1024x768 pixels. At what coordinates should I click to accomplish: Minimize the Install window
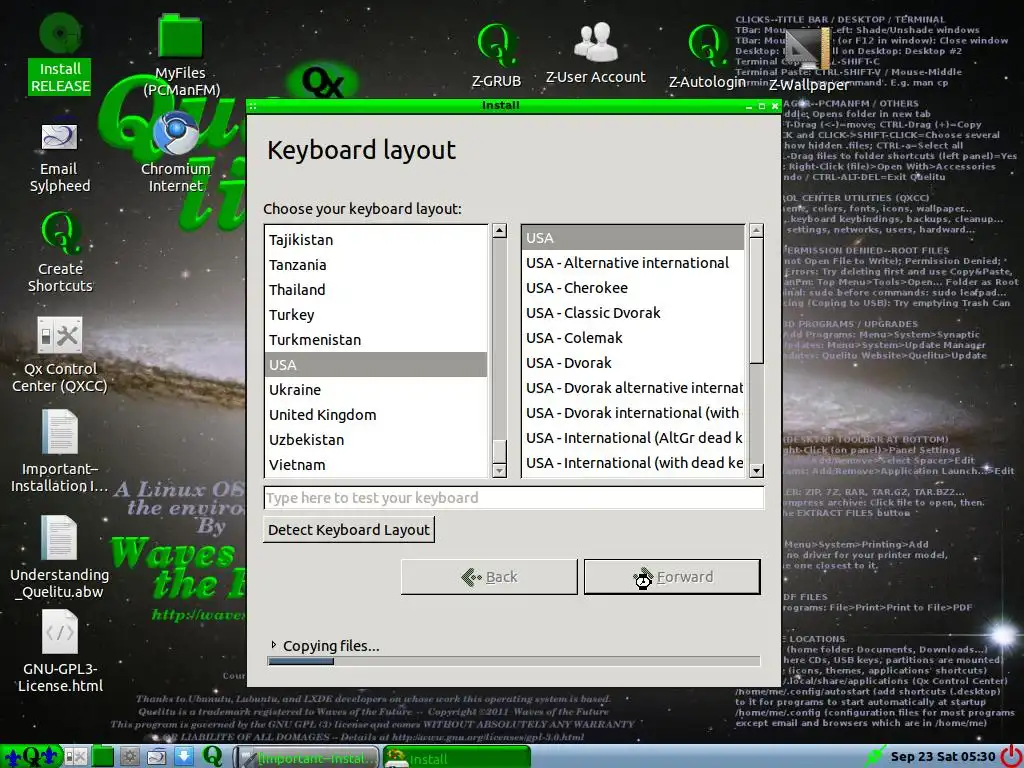tap(749, 106)
